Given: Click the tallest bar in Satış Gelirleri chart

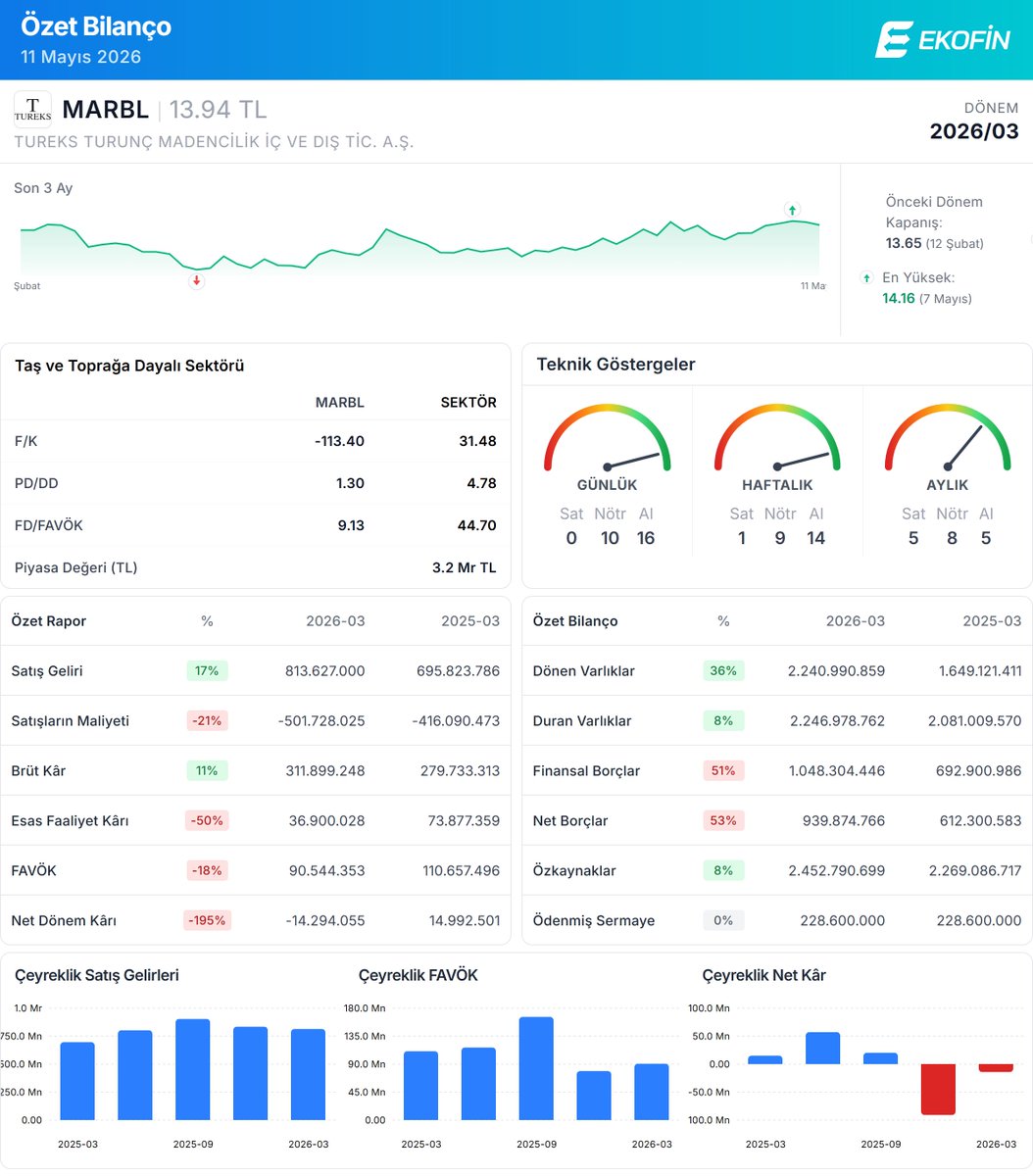Looking at the screenshot, I should pos(193,1070).
